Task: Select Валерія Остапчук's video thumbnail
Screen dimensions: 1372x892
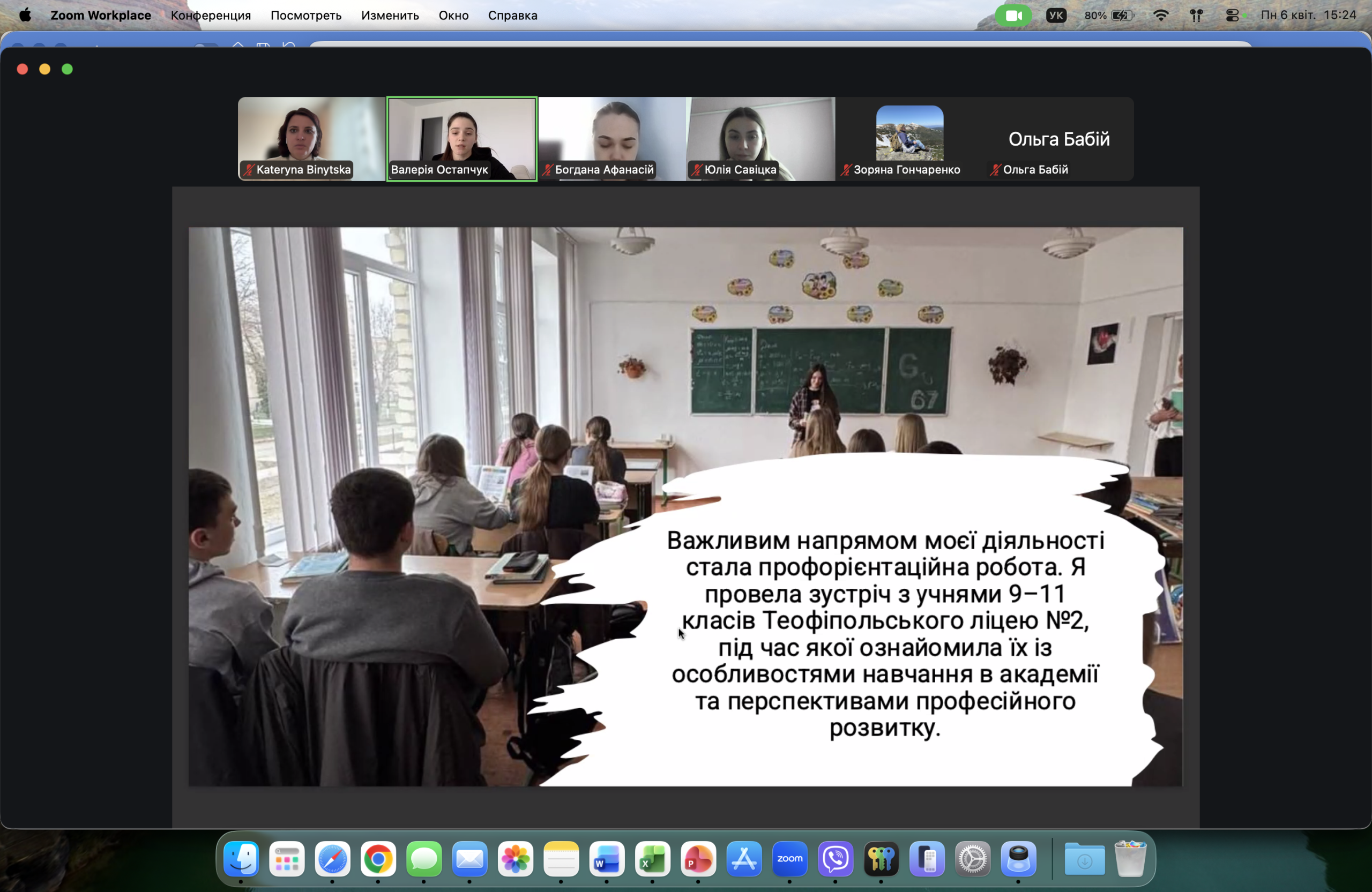Action: pyautogui.click(x=461, y=138)
